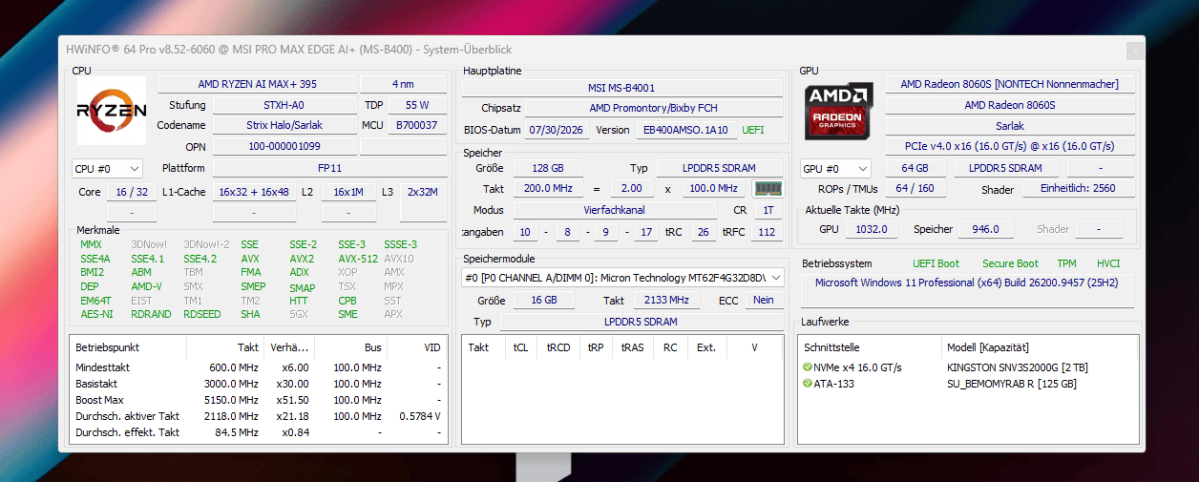Click the HVCI label

1108,263
